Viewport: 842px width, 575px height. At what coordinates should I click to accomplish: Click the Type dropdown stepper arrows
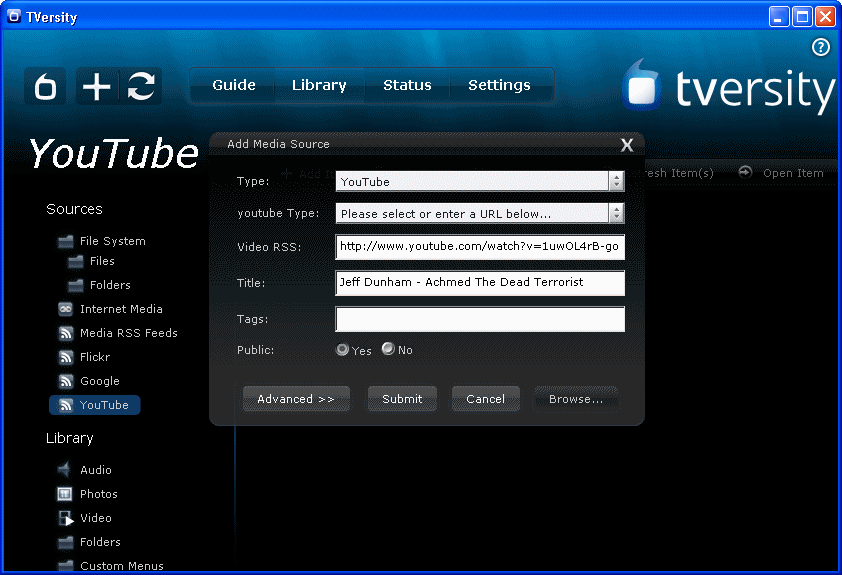click(x=616, y=181)
